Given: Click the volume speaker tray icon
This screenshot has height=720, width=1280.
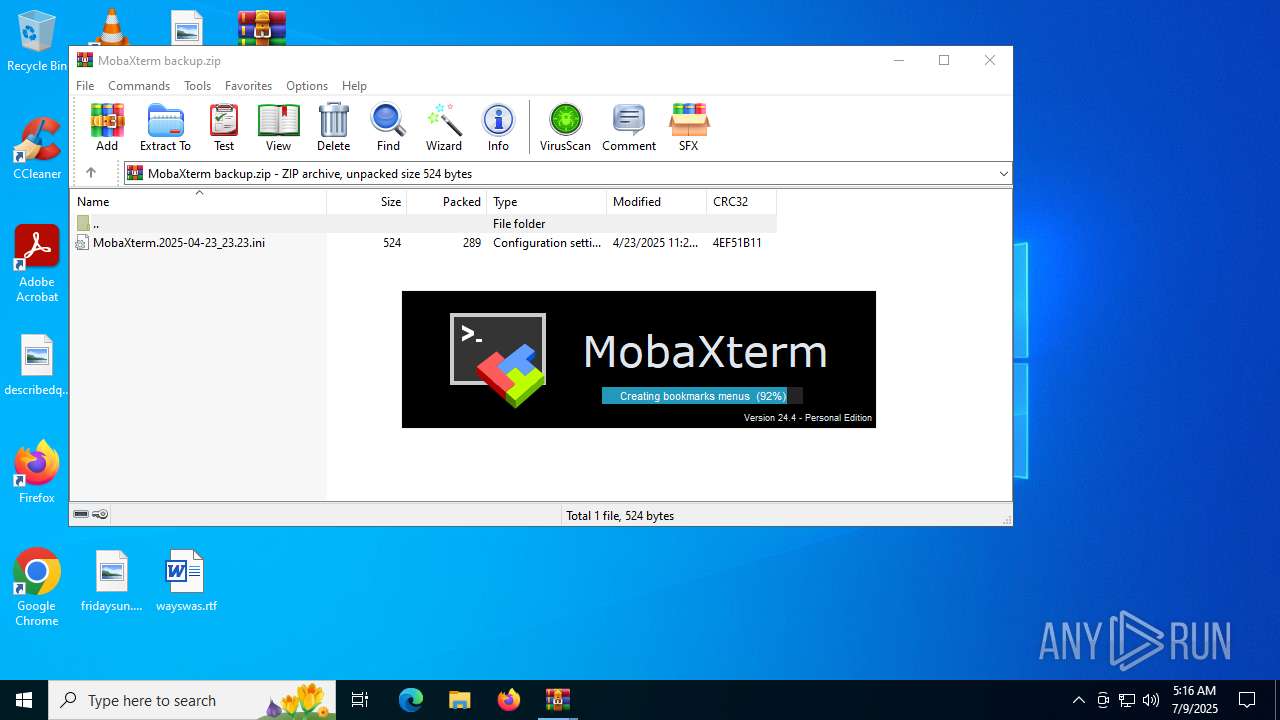Looking at the screenshot, I should pos(1151,700).
